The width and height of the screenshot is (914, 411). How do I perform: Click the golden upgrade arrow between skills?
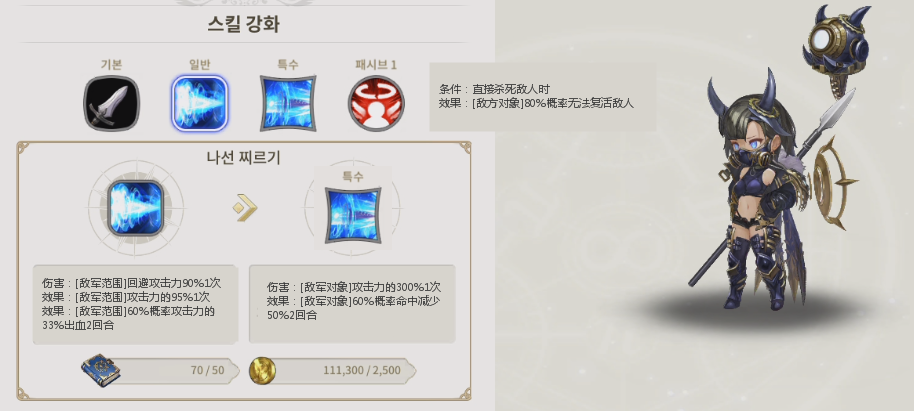tap(245, 208)
